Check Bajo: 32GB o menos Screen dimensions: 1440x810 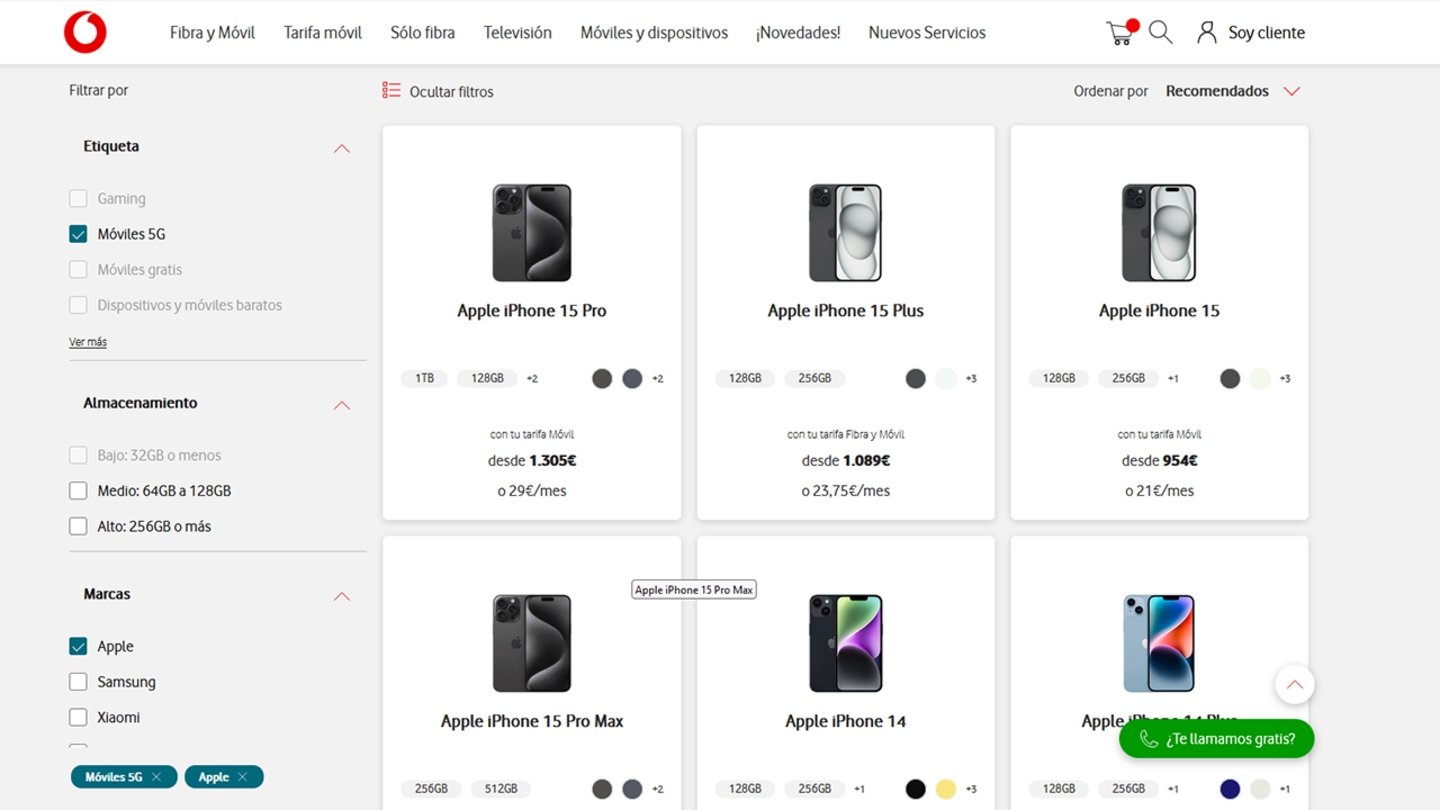tap(78, 455)
